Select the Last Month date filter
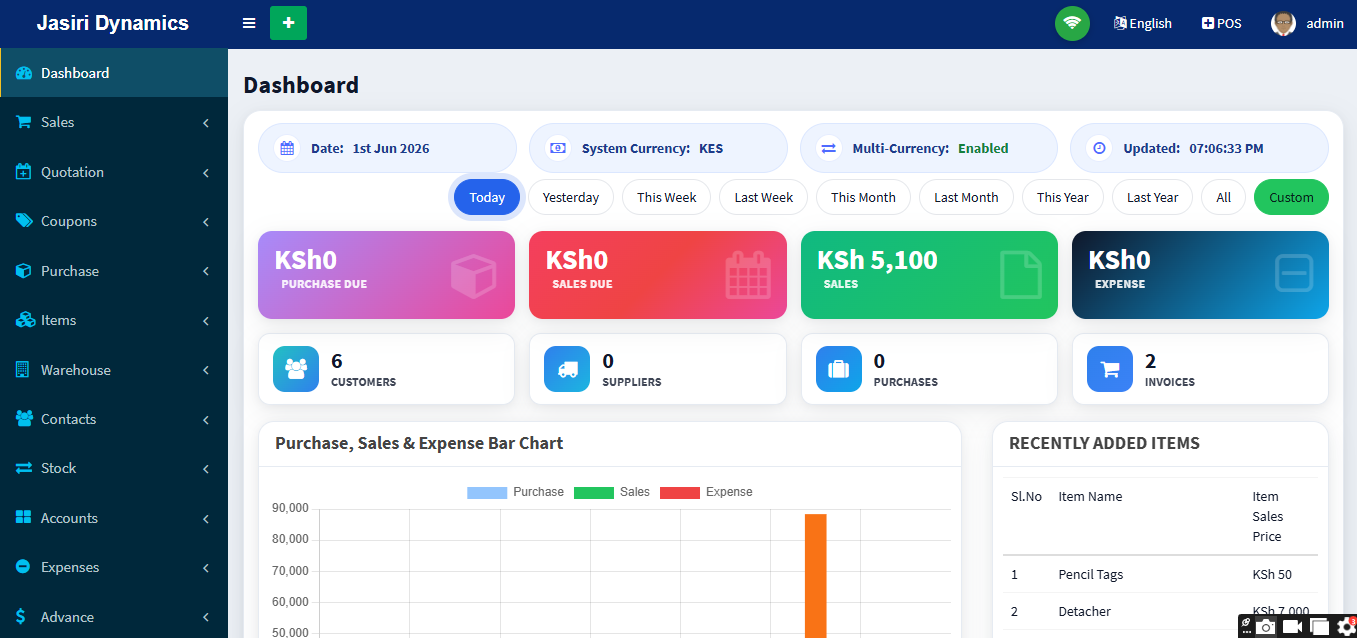The height and width of the screenshot is (638, 1357). pos(966,197)
